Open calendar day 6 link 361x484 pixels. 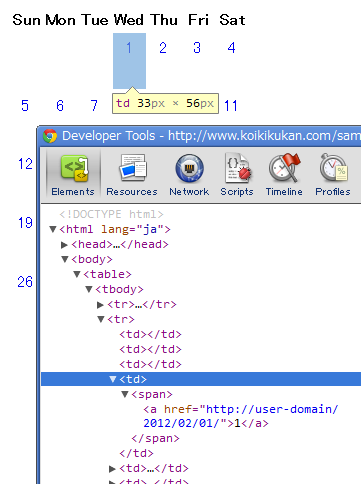coord(60,106)
